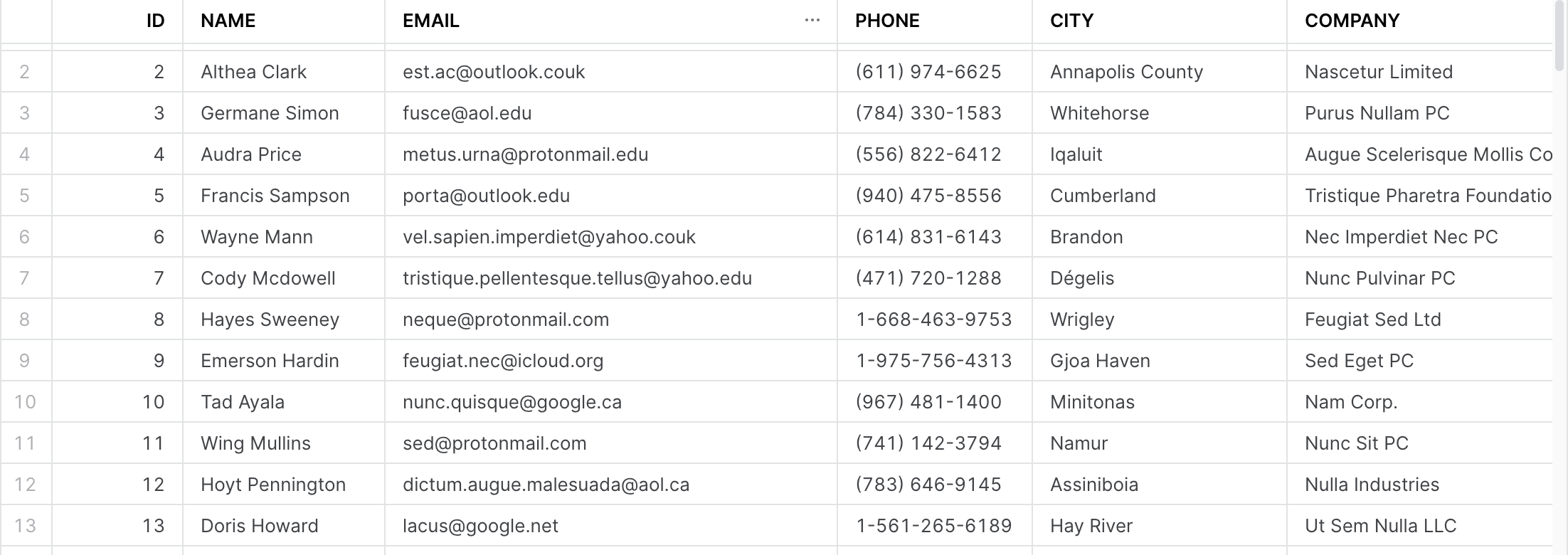Click Cody Mcdowell's email cell
The image size is (1568, 555).
click(x=611, y=278)
